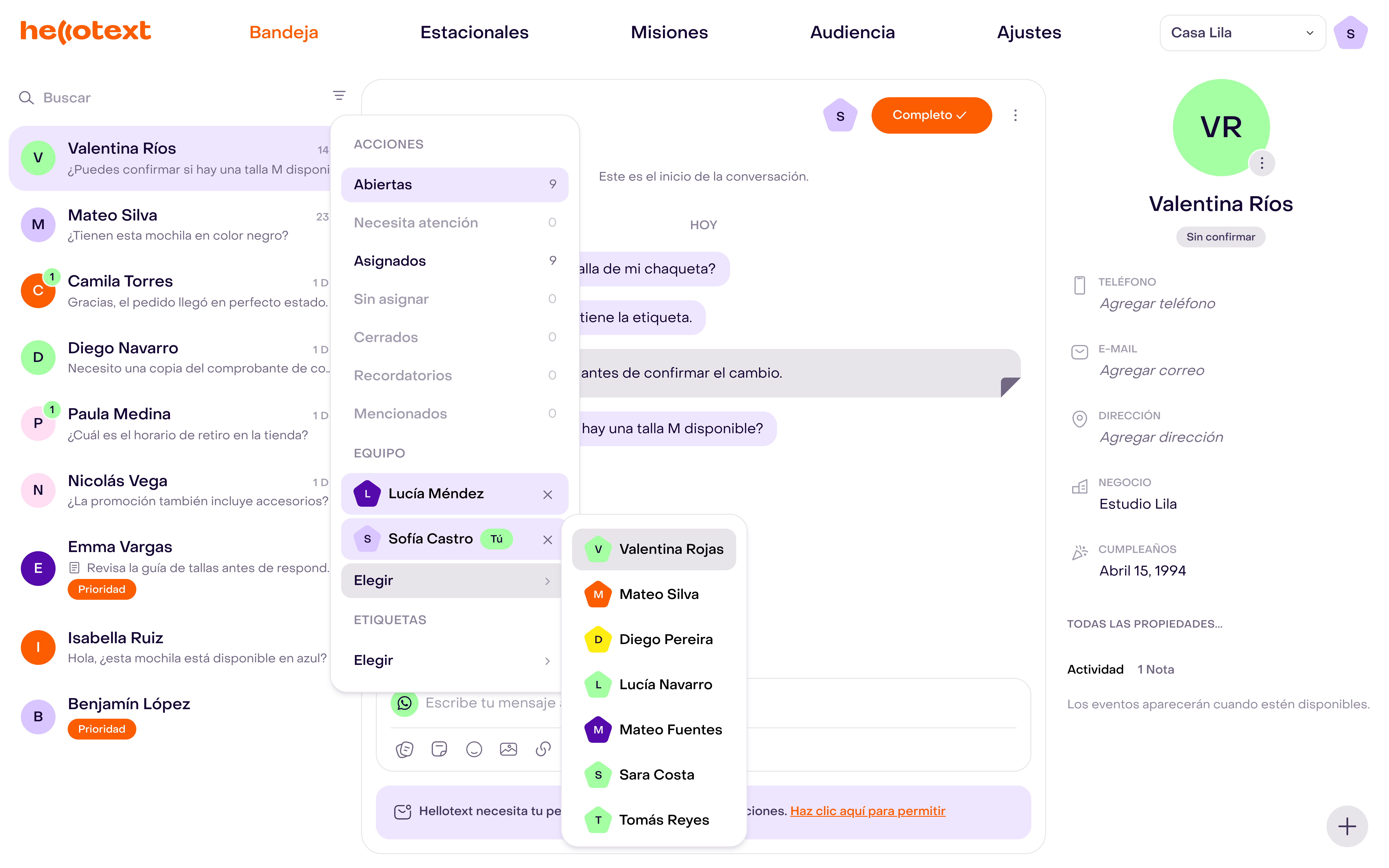Switch to the 1 Nota tab
1389x868 pixels.
coord(1155,669)
